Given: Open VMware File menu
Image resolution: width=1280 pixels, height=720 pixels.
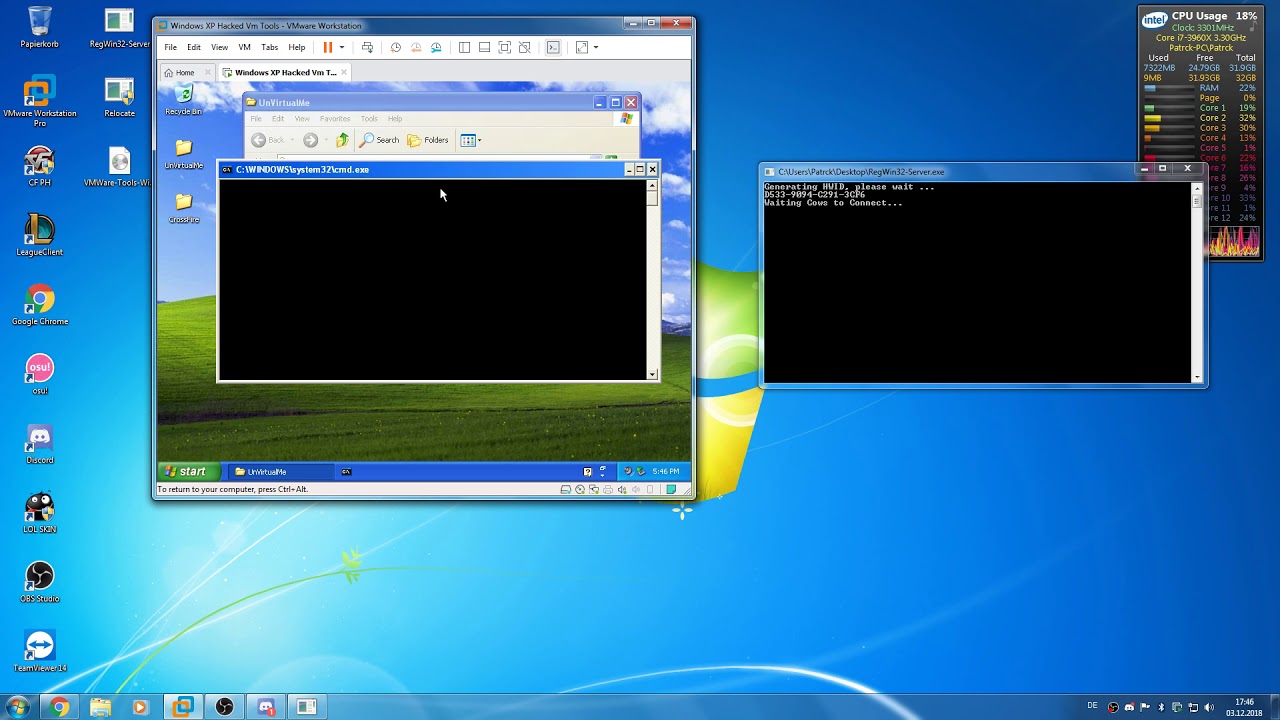Looking at the screenshot, I should [171, 47].
